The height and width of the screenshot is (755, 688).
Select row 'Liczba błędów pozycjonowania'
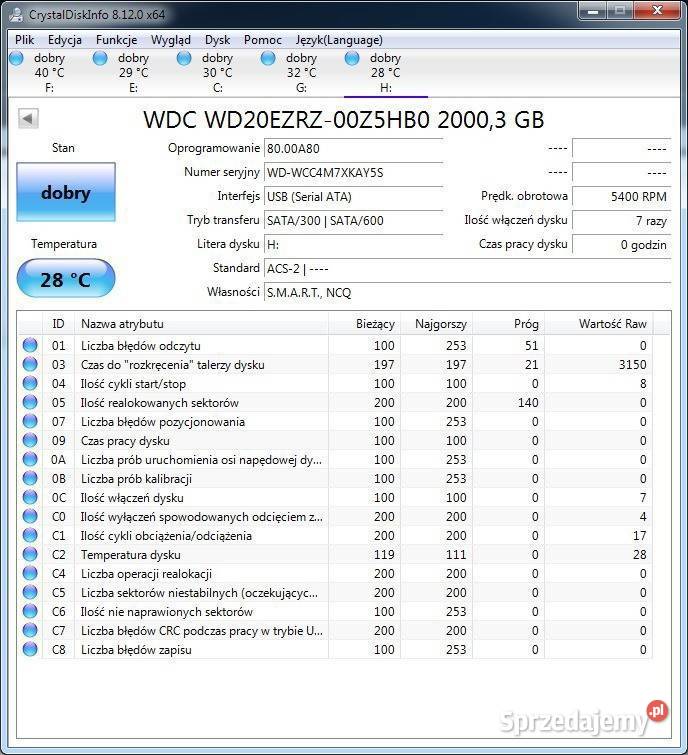[336, 421]
